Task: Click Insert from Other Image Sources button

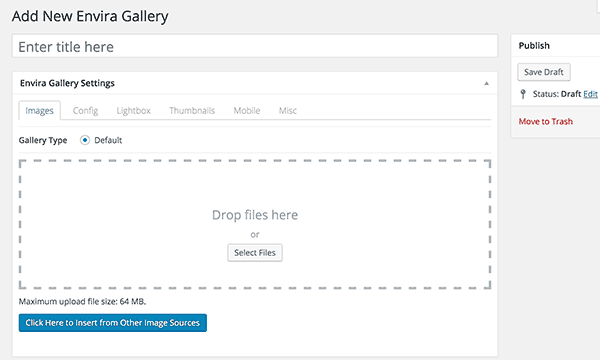Action: click(x=113, y=323)
